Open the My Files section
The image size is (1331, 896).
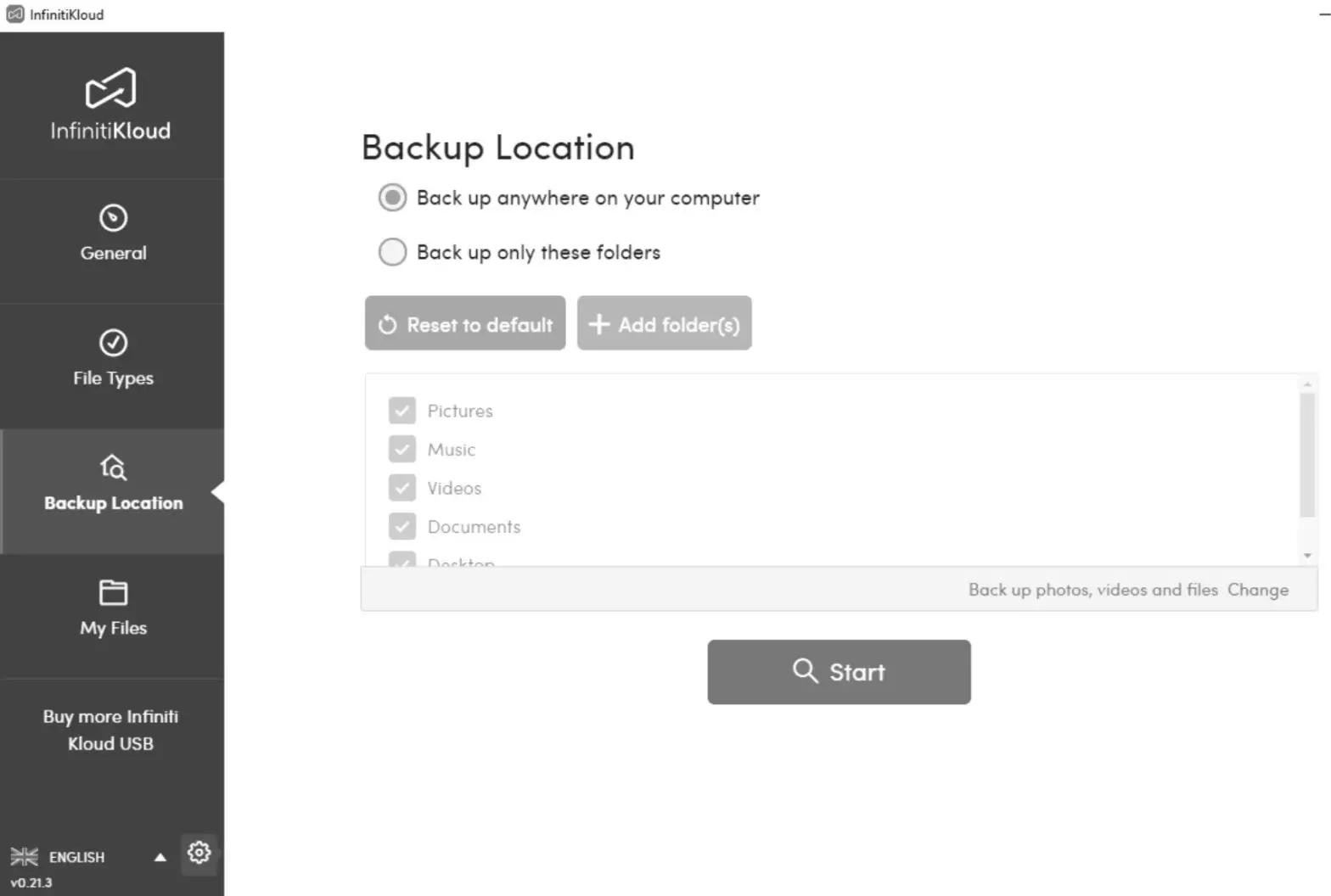pos(112,616)
